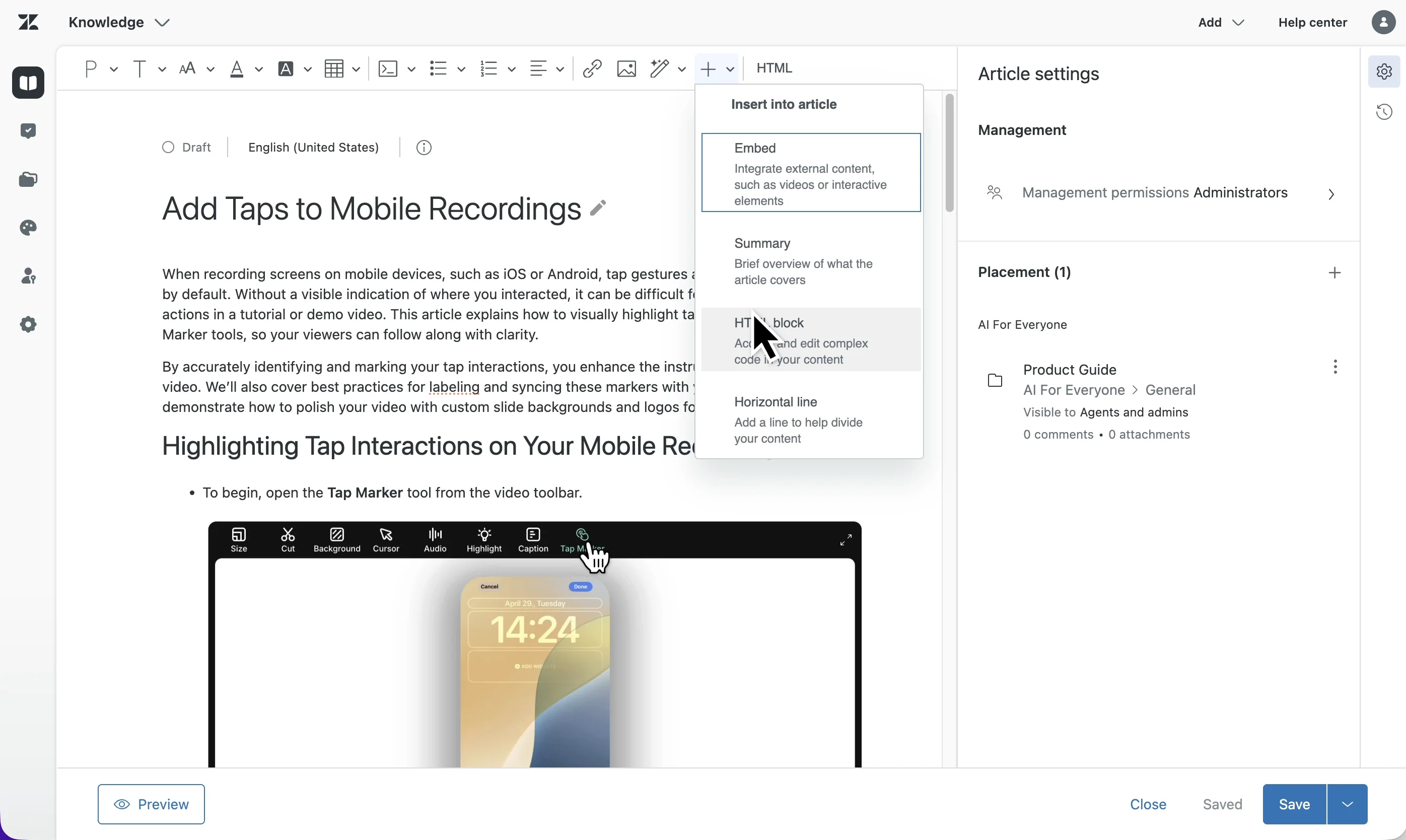Click the embedded video screenshot thumbnail

click(535, 644)
